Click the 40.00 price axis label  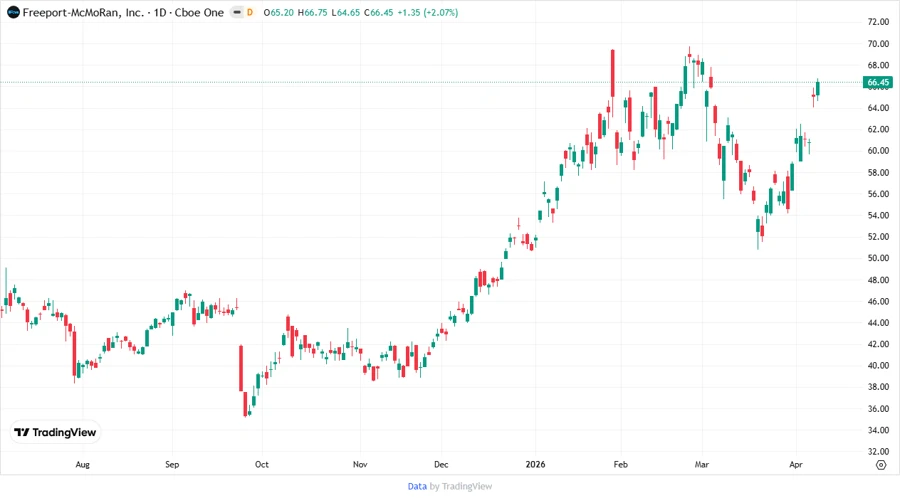click(878, 365)
